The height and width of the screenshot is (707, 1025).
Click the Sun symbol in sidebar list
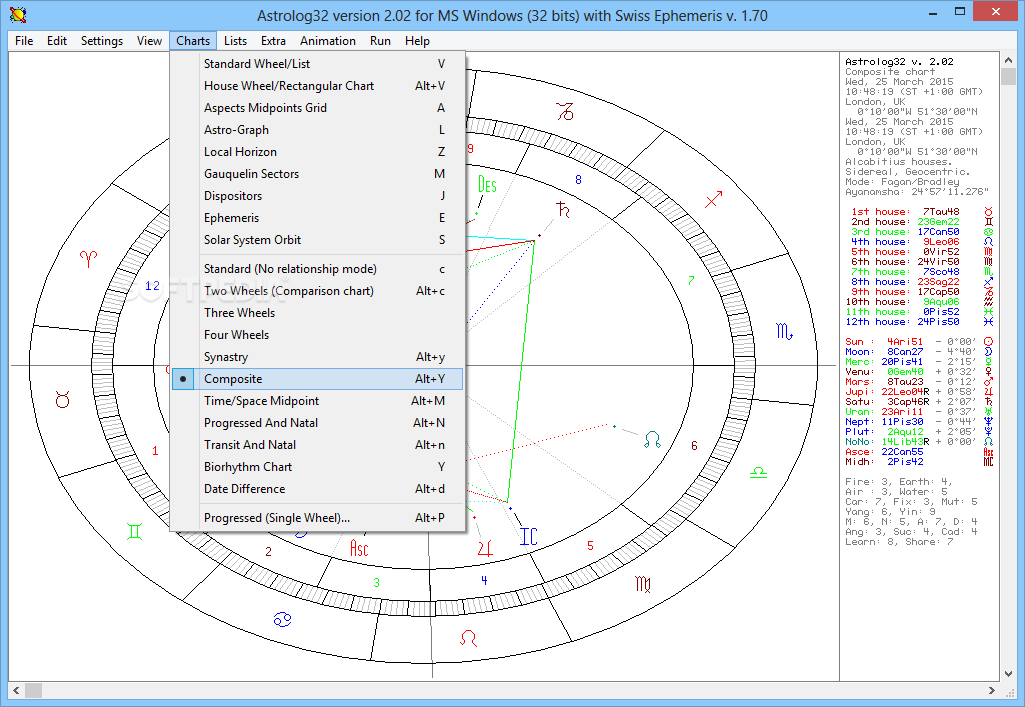point(988,342)
